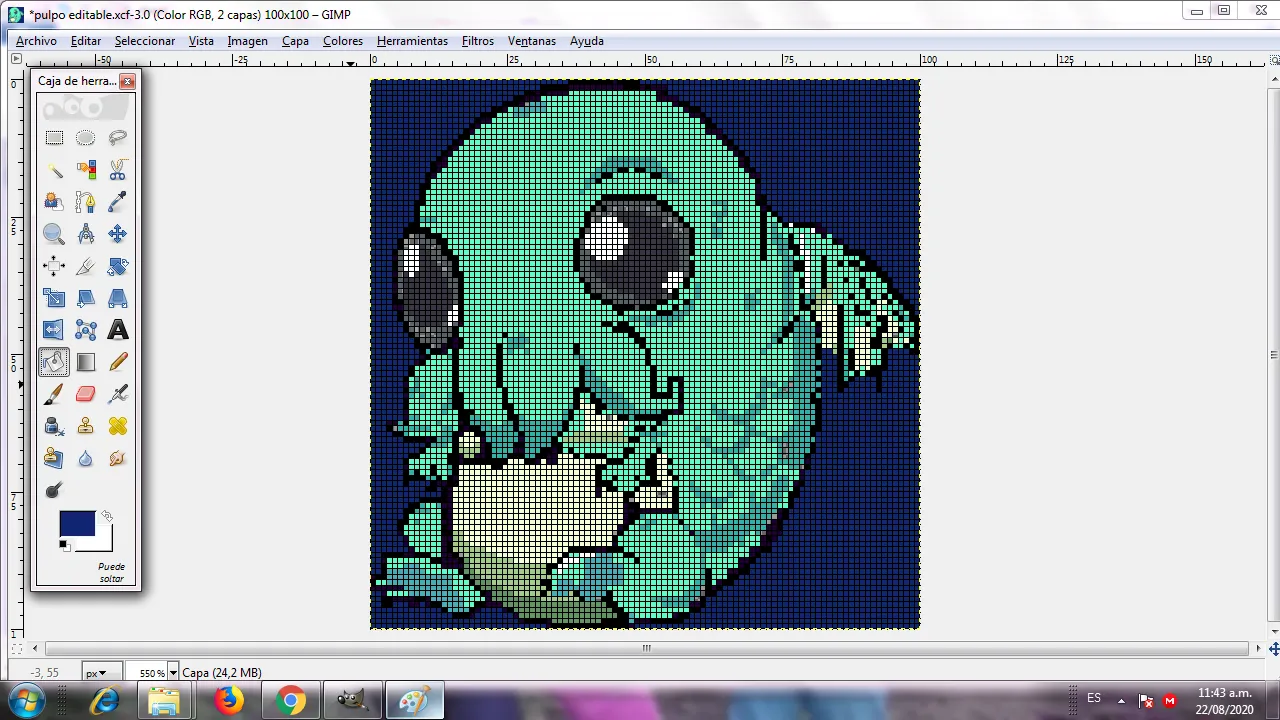
Task: Select the Ellipse Select tool
Action: (x=86, y=138)
